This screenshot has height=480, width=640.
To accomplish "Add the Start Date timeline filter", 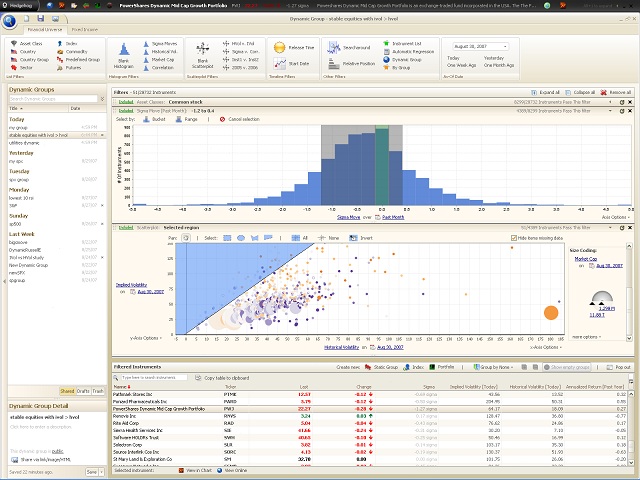I will 292,63.
